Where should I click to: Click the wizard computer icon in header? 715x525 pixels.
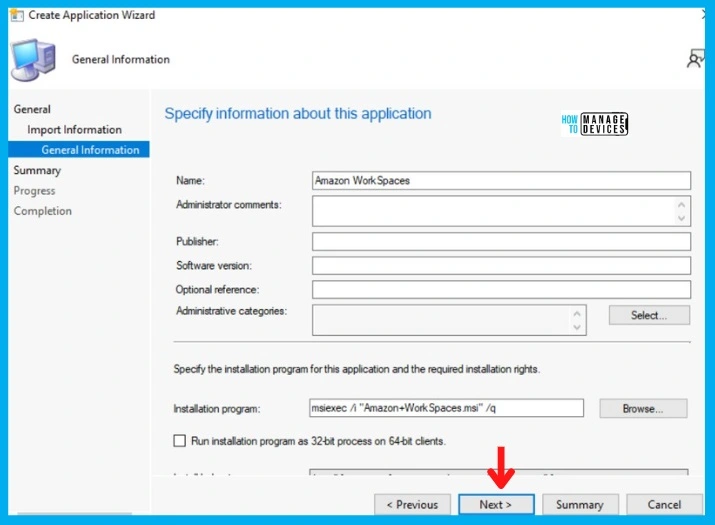point(33,60)
